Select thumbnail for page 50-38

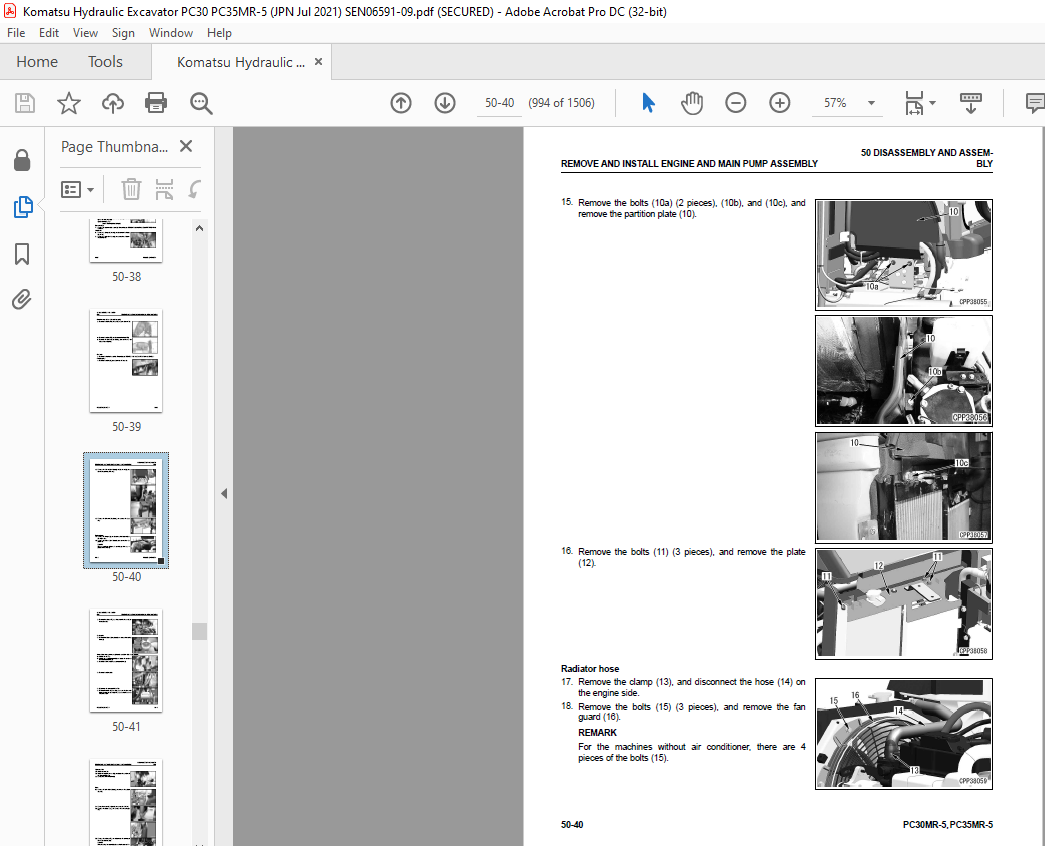(126, 240)
